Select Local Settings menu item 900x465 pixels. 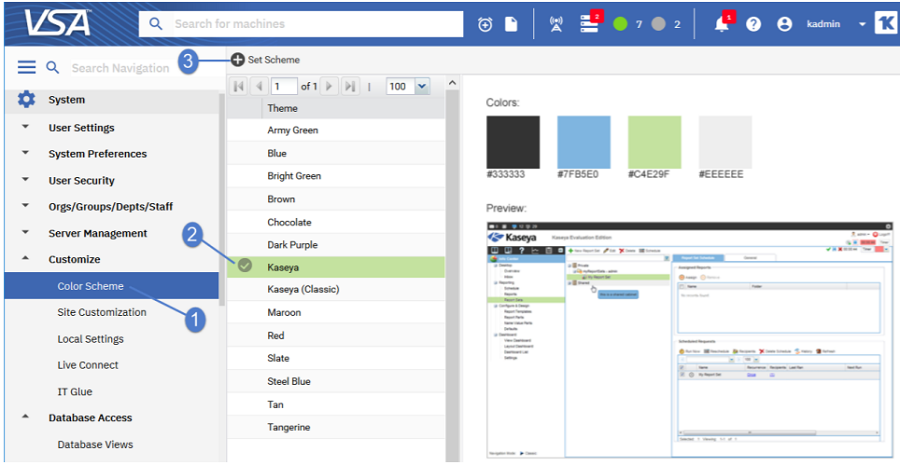90,339
